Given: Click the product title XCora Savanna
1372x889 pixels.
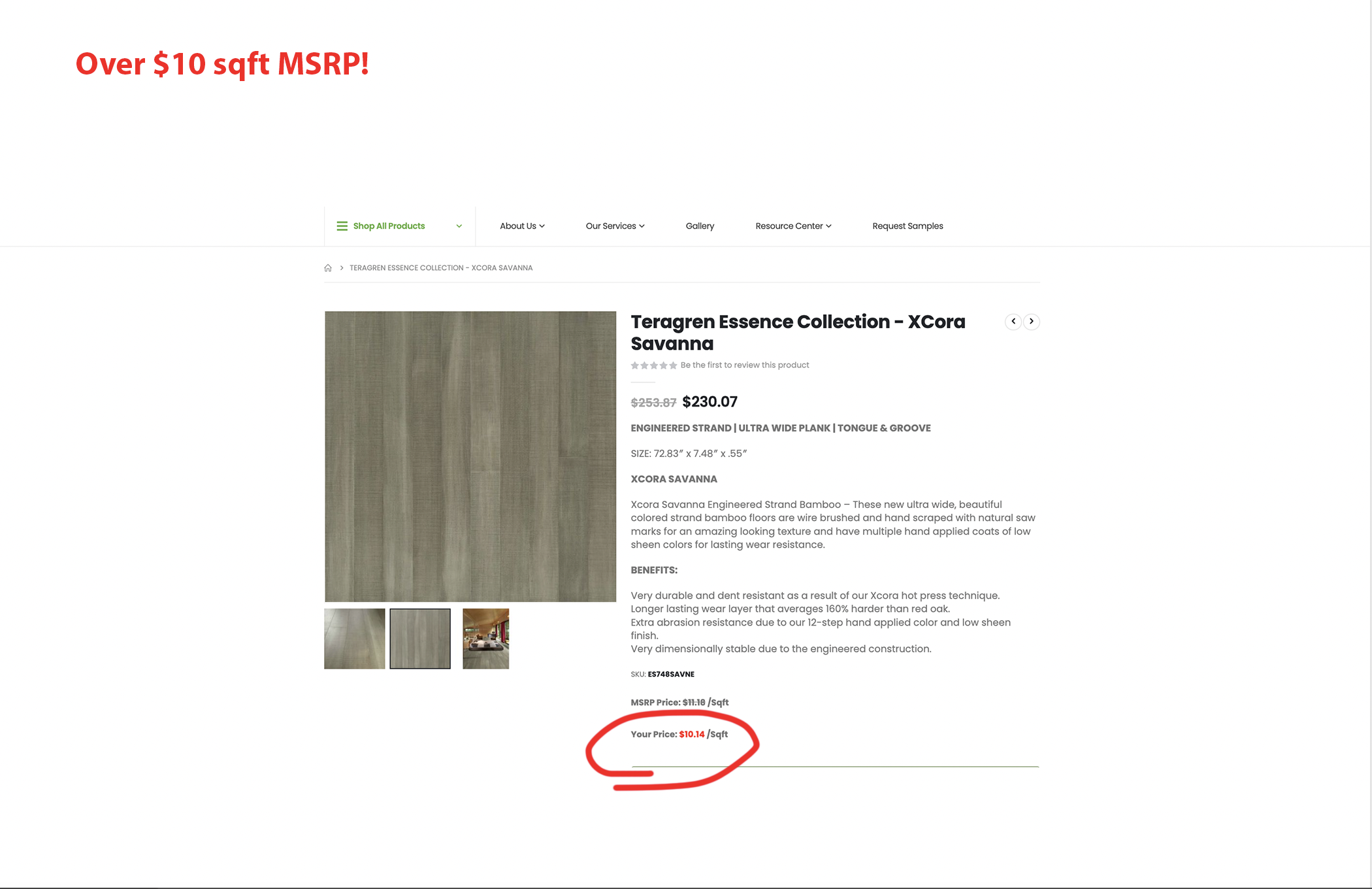Looking at the screenshot, I should pos(798,333).
